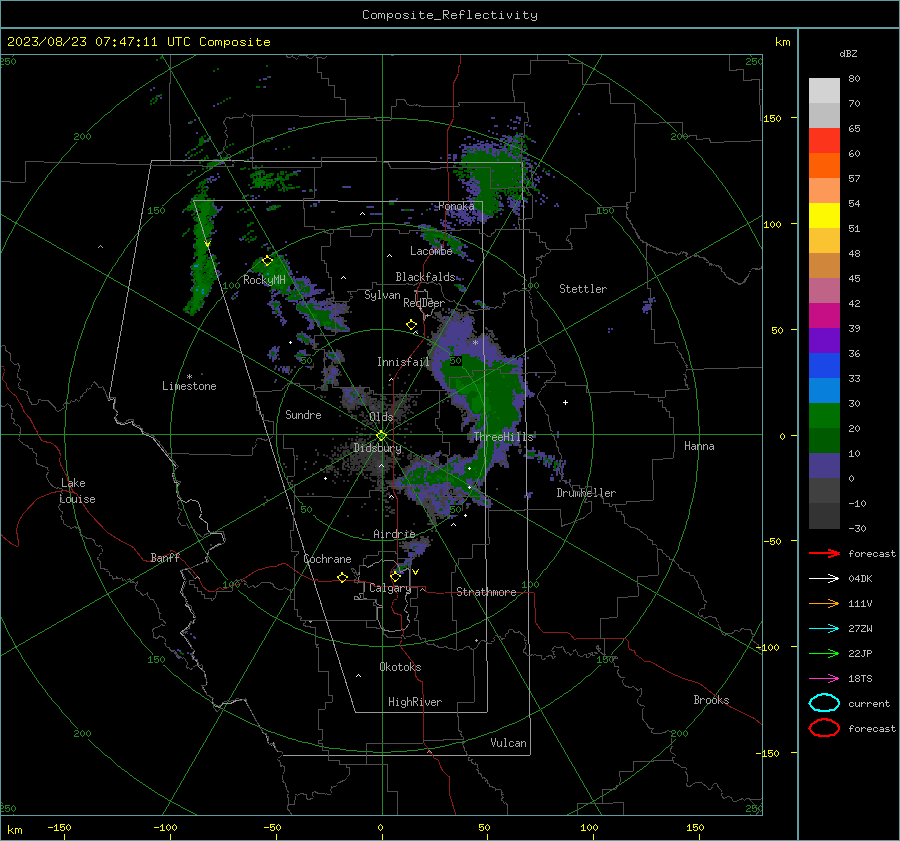
Task: Click the Lake Louise map label
Action: point(77,491)
